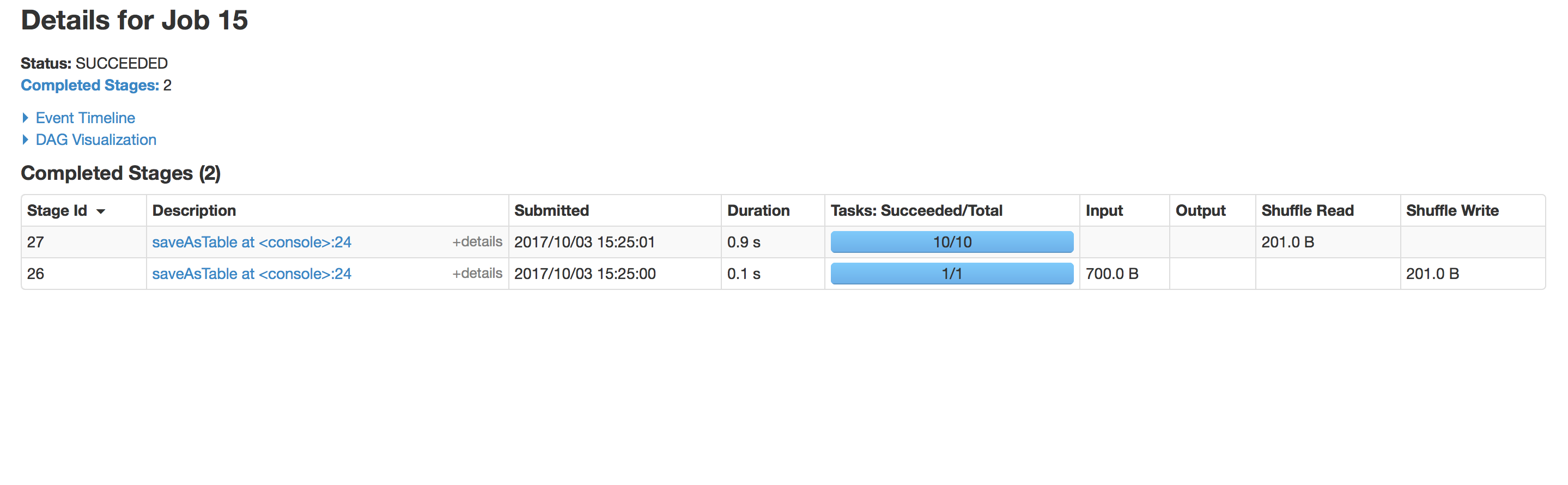Click the Stage Id sort arrow

coord(101,211)
